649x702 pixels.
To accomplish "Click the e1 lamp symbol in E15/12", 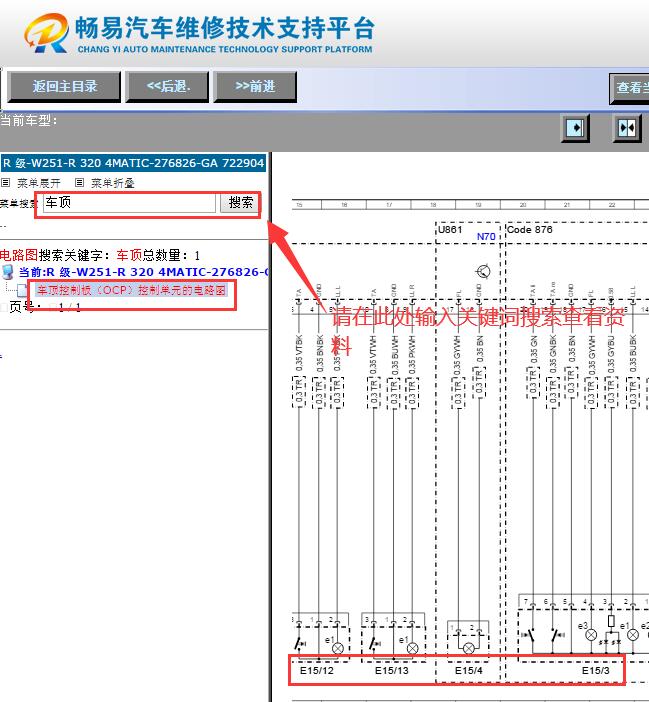I will pyautogui.click(x=338, y=648).
